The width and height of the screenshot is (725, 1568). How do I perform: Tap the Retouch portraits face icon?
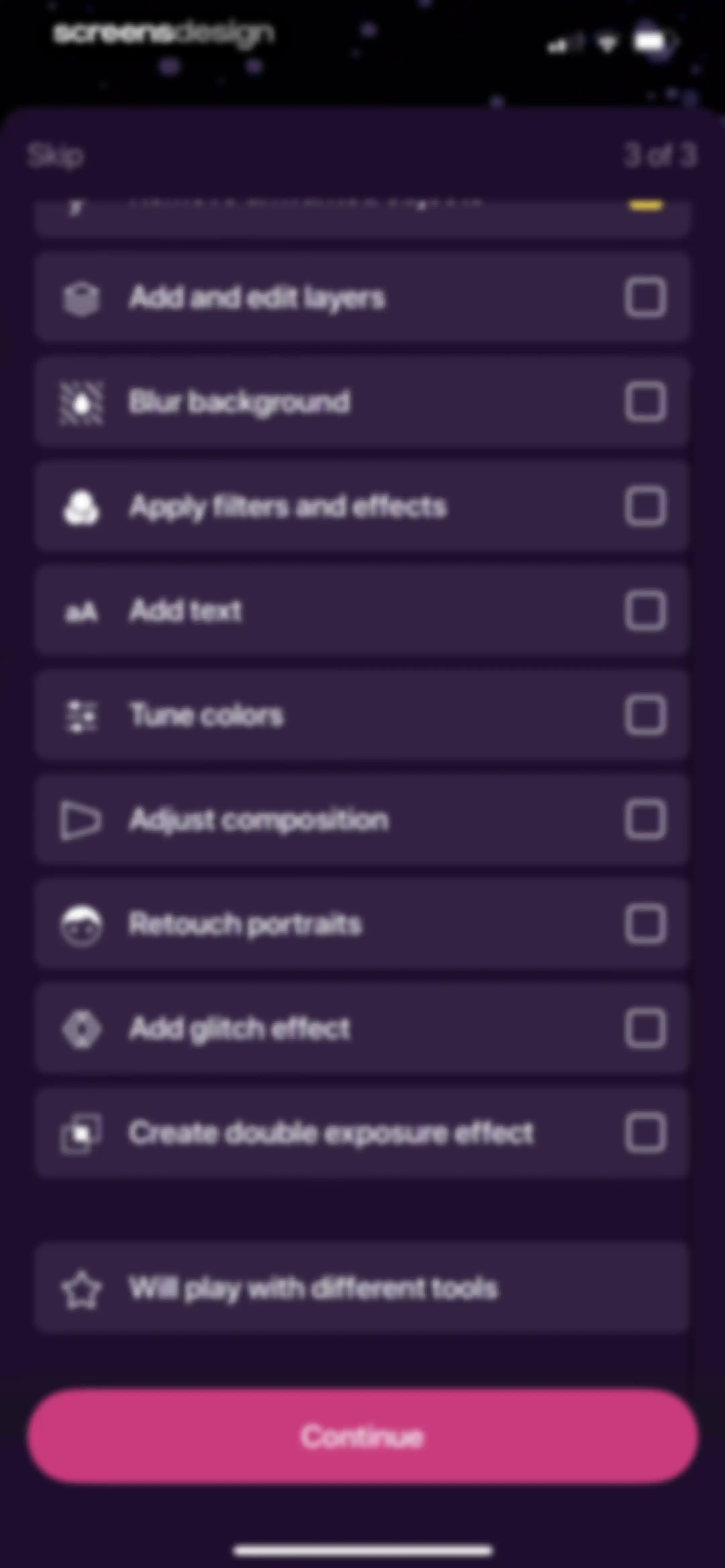[x=81, y=925]
